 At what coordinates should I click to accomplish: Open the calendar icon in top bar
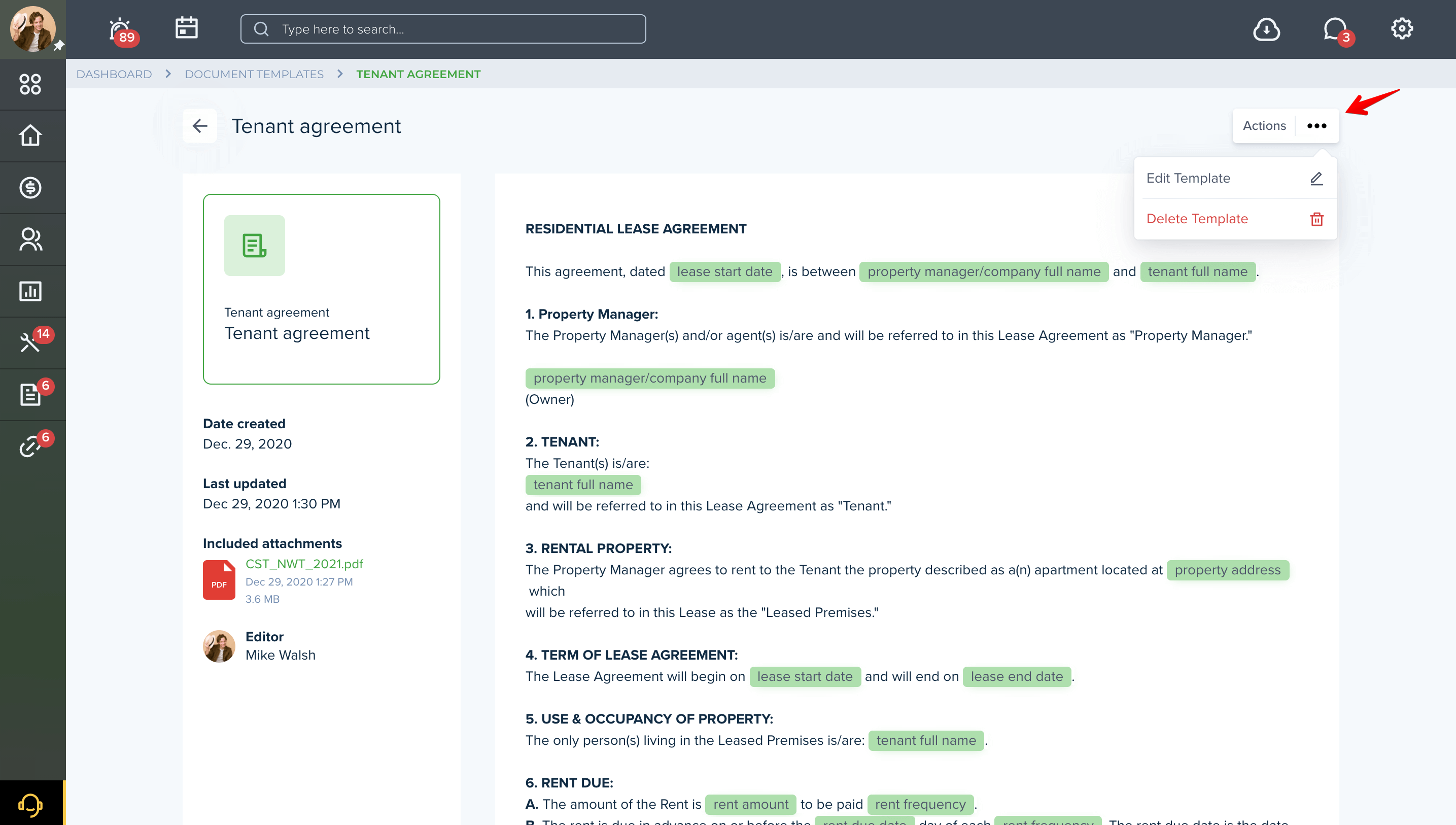186,28
